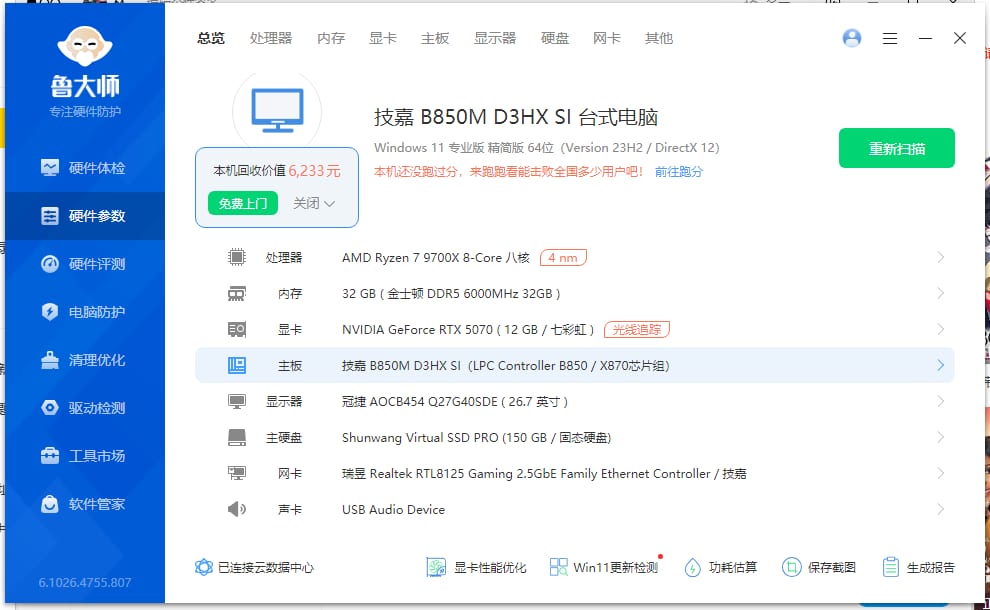Open Win11更新检测 tool

point(605,567)
